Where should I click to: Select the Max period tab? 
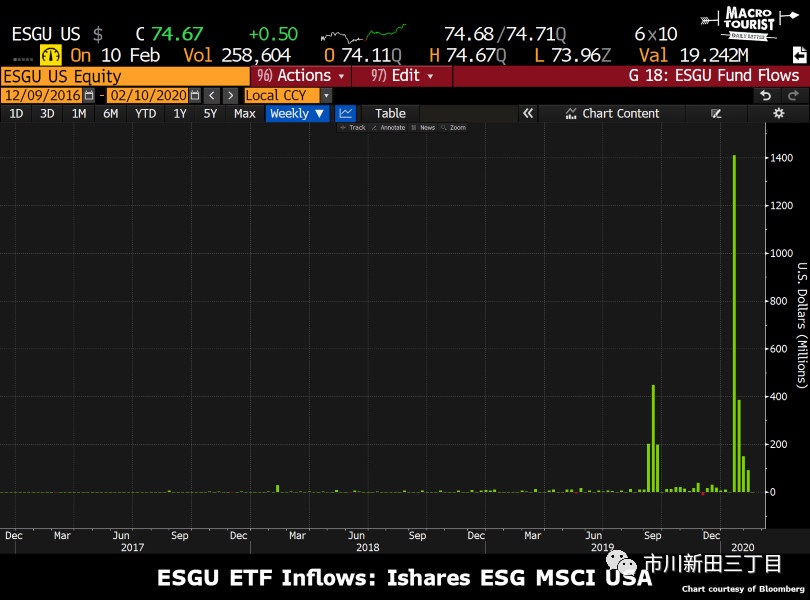coord(244,114)
